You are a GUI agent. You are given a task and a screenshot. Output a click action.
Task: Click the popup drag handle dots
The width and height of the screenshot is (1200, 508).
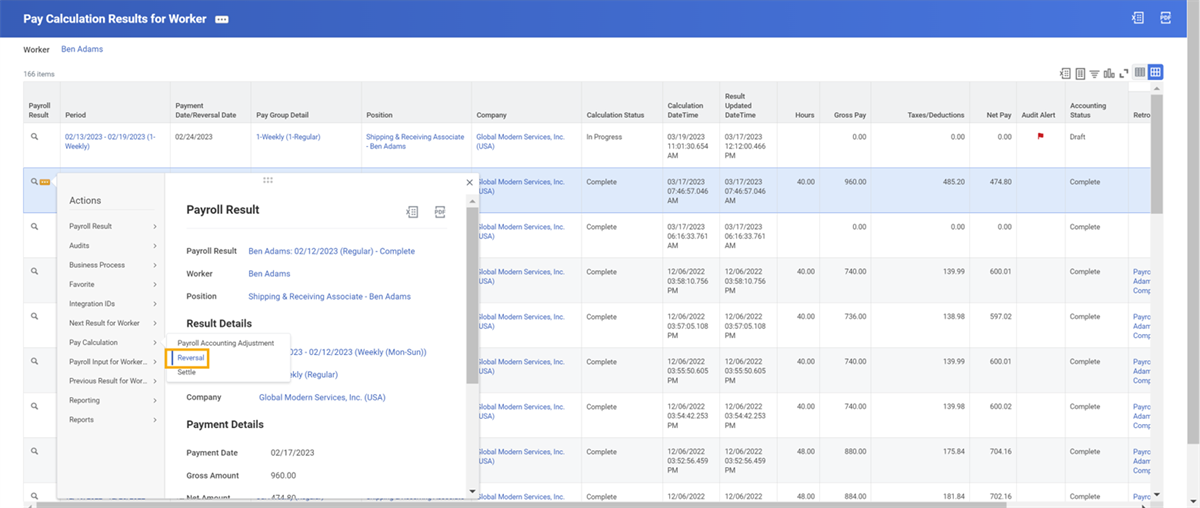point(267,180)
